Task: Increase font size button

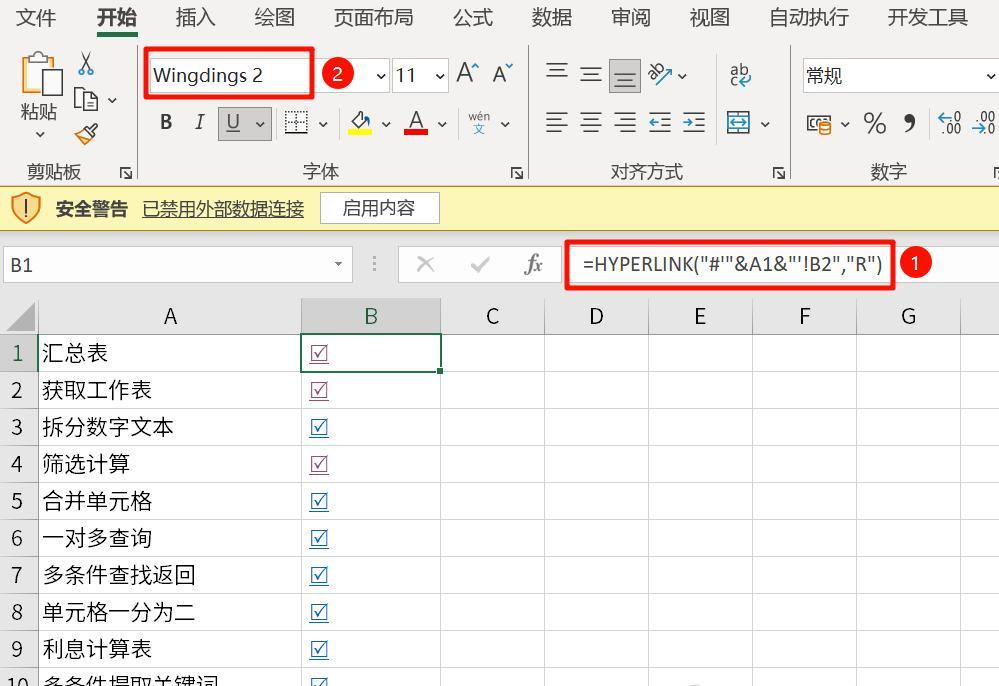Action: coord(468,73)
